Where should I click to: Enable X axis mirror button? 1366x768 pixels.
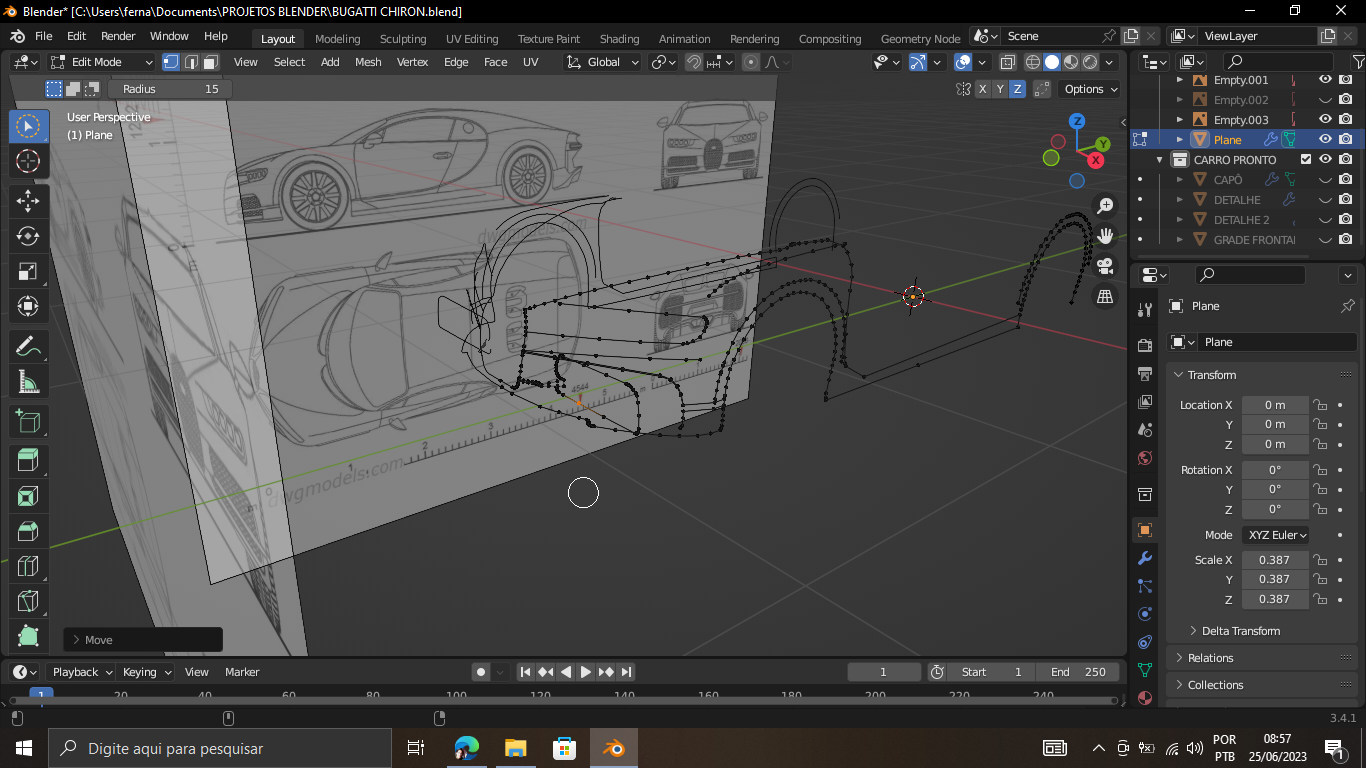[982, 89]
